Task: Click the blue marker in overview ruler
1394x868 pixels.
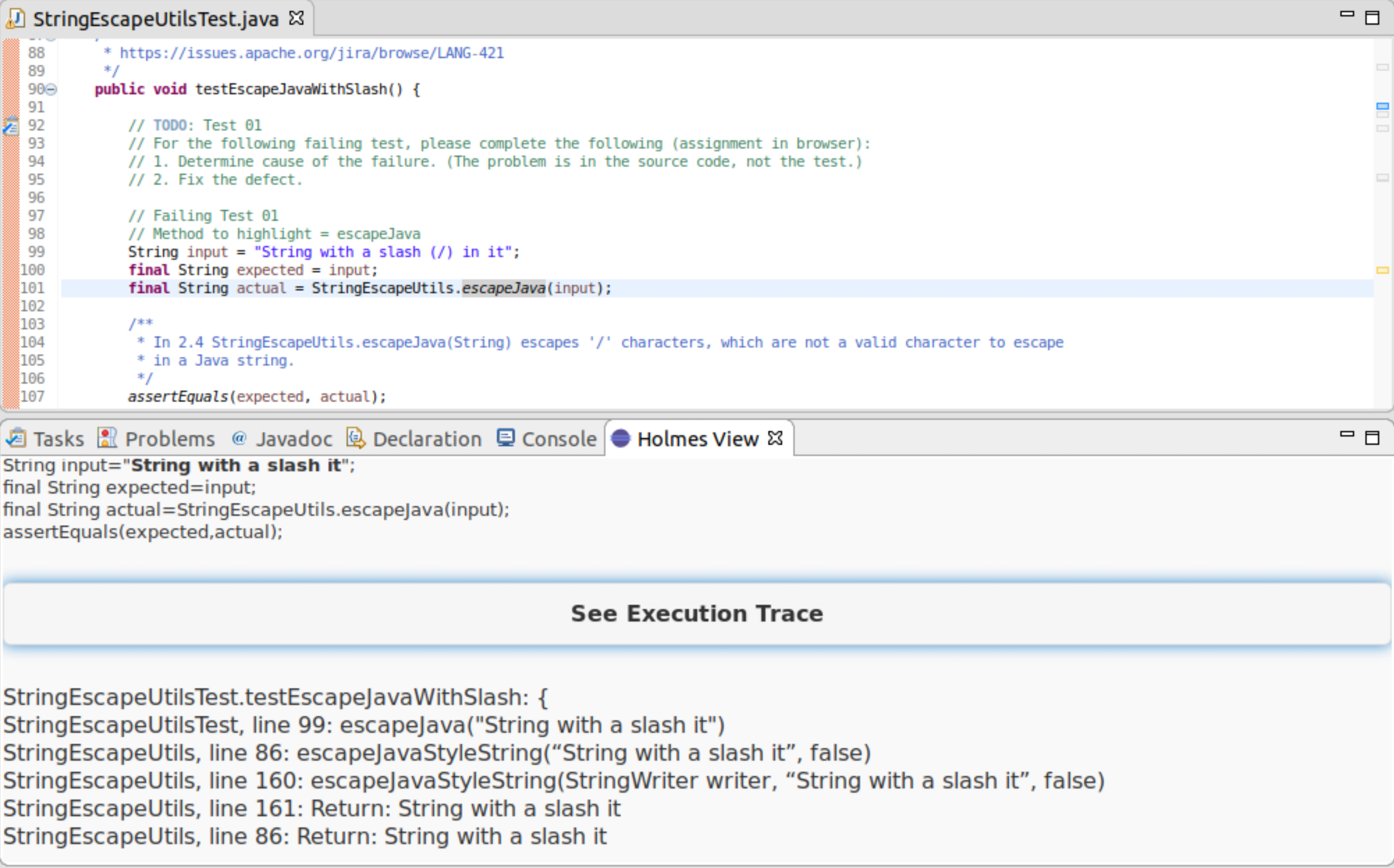Action: tap(1382, 106)
